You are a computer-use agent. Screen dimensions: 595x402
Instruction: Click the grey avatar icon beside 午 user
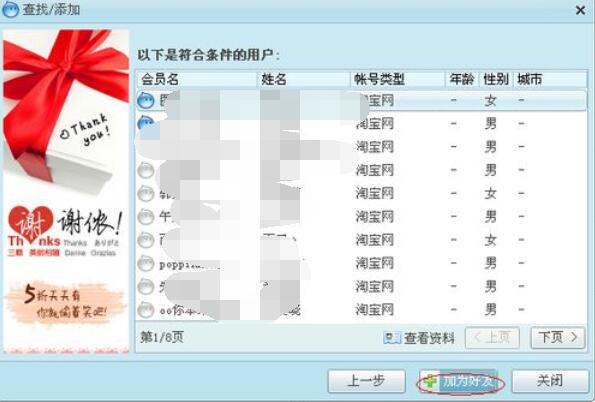point(146,217)
